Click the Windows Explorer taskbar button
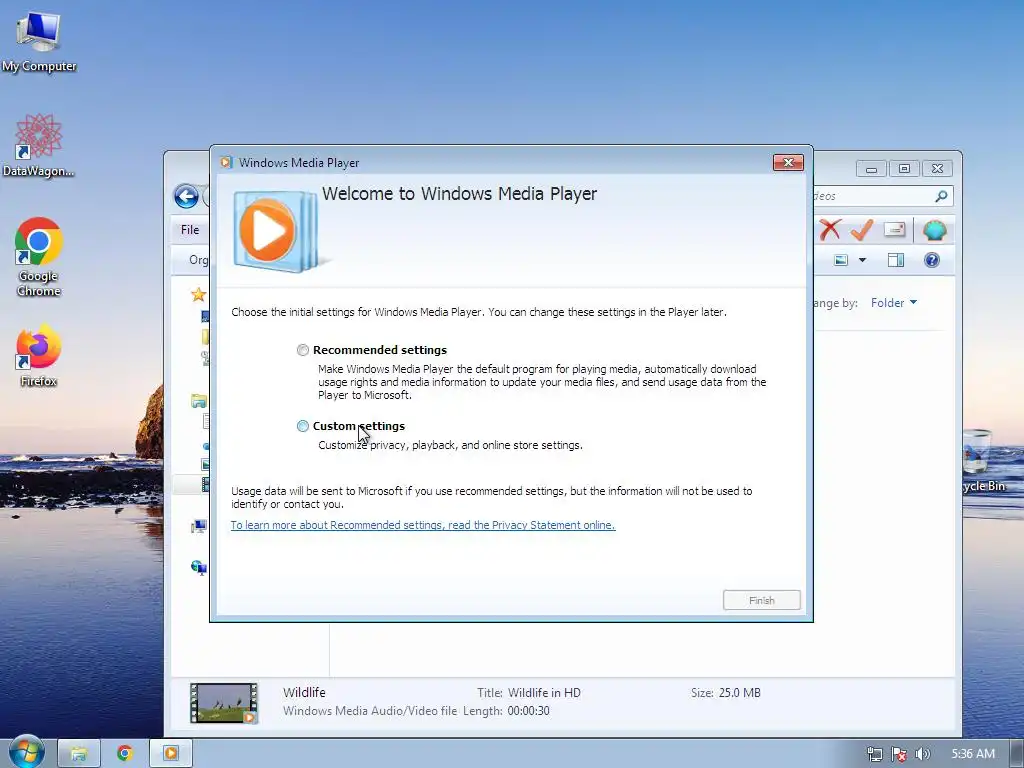 [79, 753]
